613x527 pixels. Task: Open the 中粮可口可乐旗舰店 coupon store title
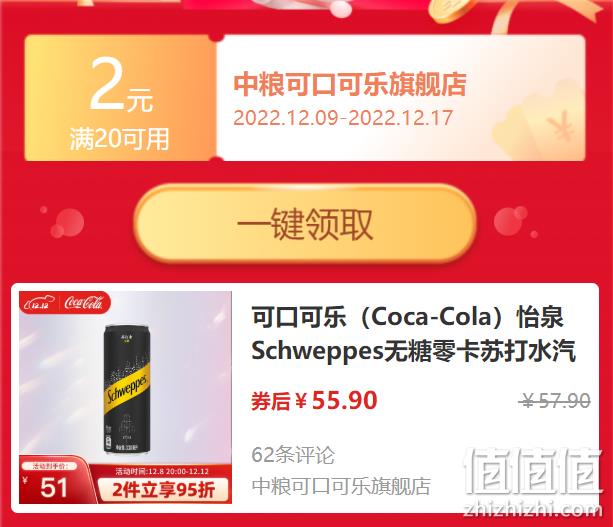pos(350,84)
